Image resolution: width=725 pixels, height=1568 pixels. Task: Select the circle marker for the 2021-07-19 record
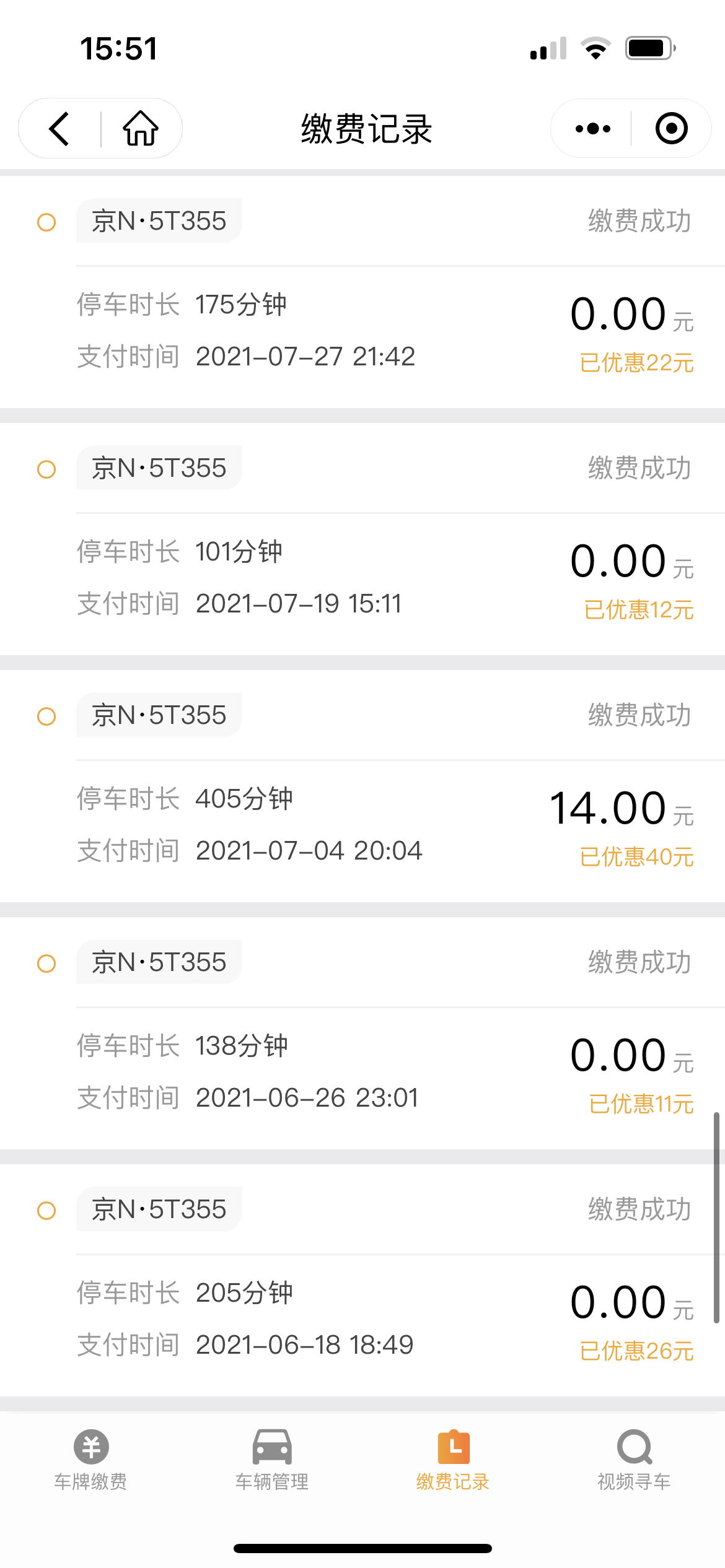click(x=46, y=469)
